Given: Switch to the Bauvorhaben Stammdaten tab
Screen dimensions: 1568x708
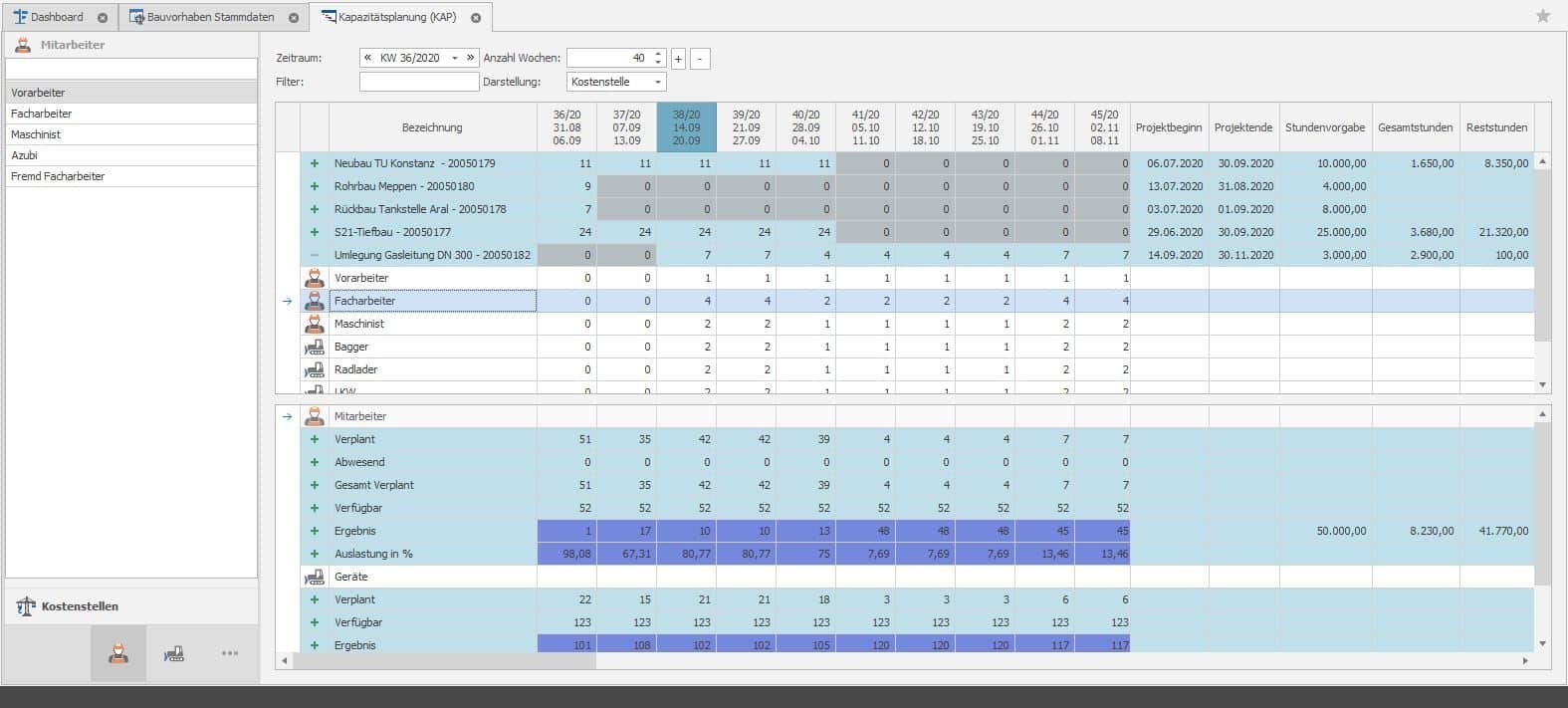Looking at the screenshot, I should pos(209,17).
